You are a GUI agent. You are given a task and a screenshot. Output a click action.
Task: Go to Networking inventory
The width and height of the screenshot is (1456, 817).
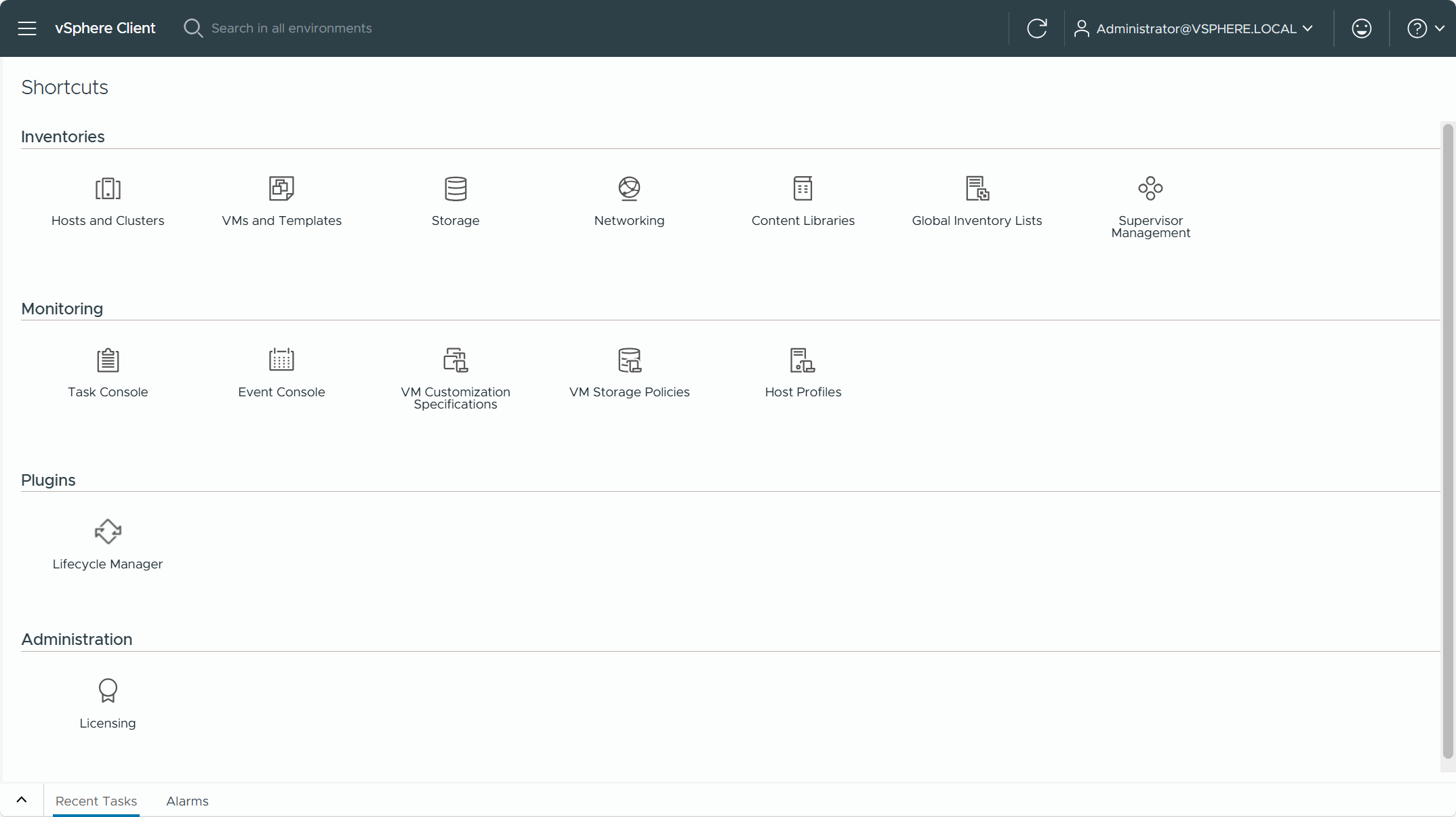point(629,201)
